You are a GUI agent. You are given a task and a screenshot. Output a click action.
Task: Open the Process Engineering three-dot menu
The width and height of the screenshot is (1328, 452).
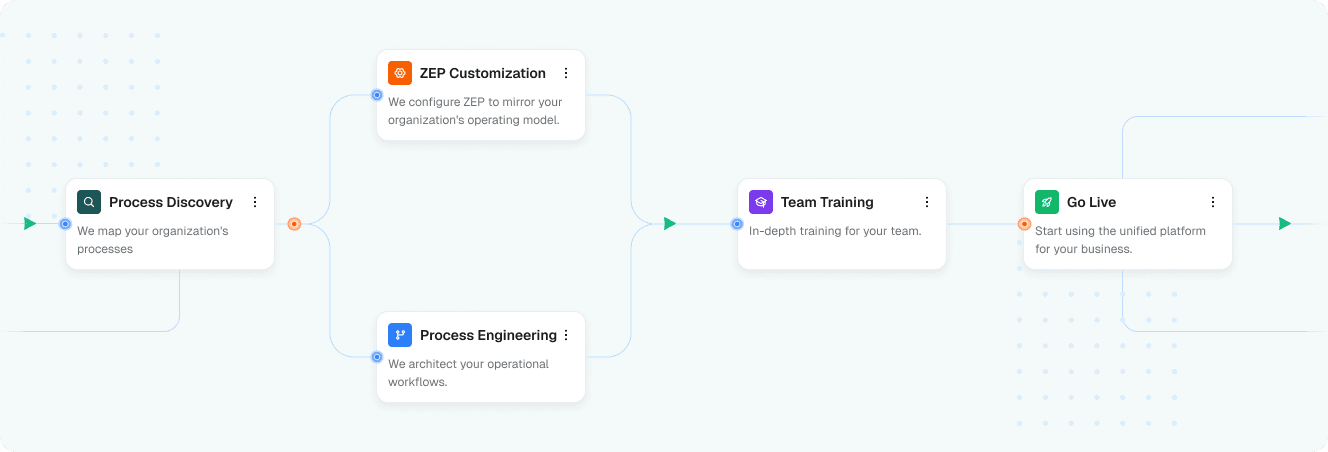(566, 335)
